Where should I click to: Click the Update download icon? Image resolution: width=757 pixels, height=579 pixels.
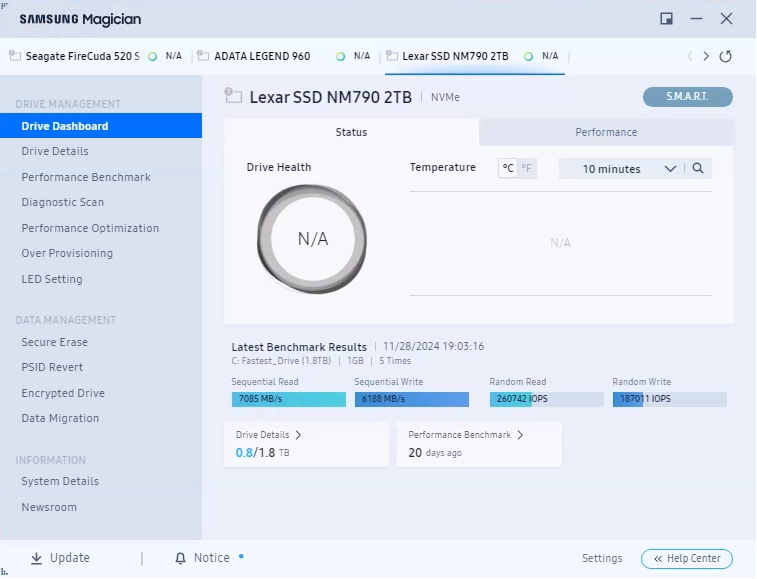(x=36, y=558)
